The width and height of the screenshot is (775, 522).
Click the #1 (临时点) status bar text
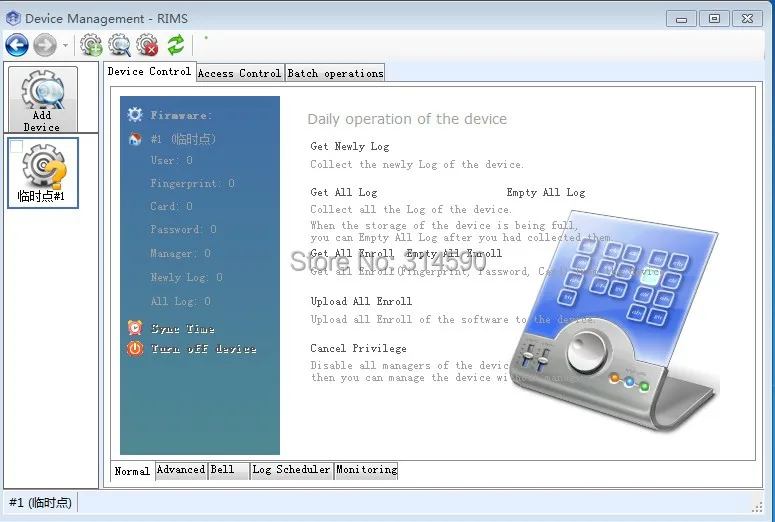(x=41, y=503)
